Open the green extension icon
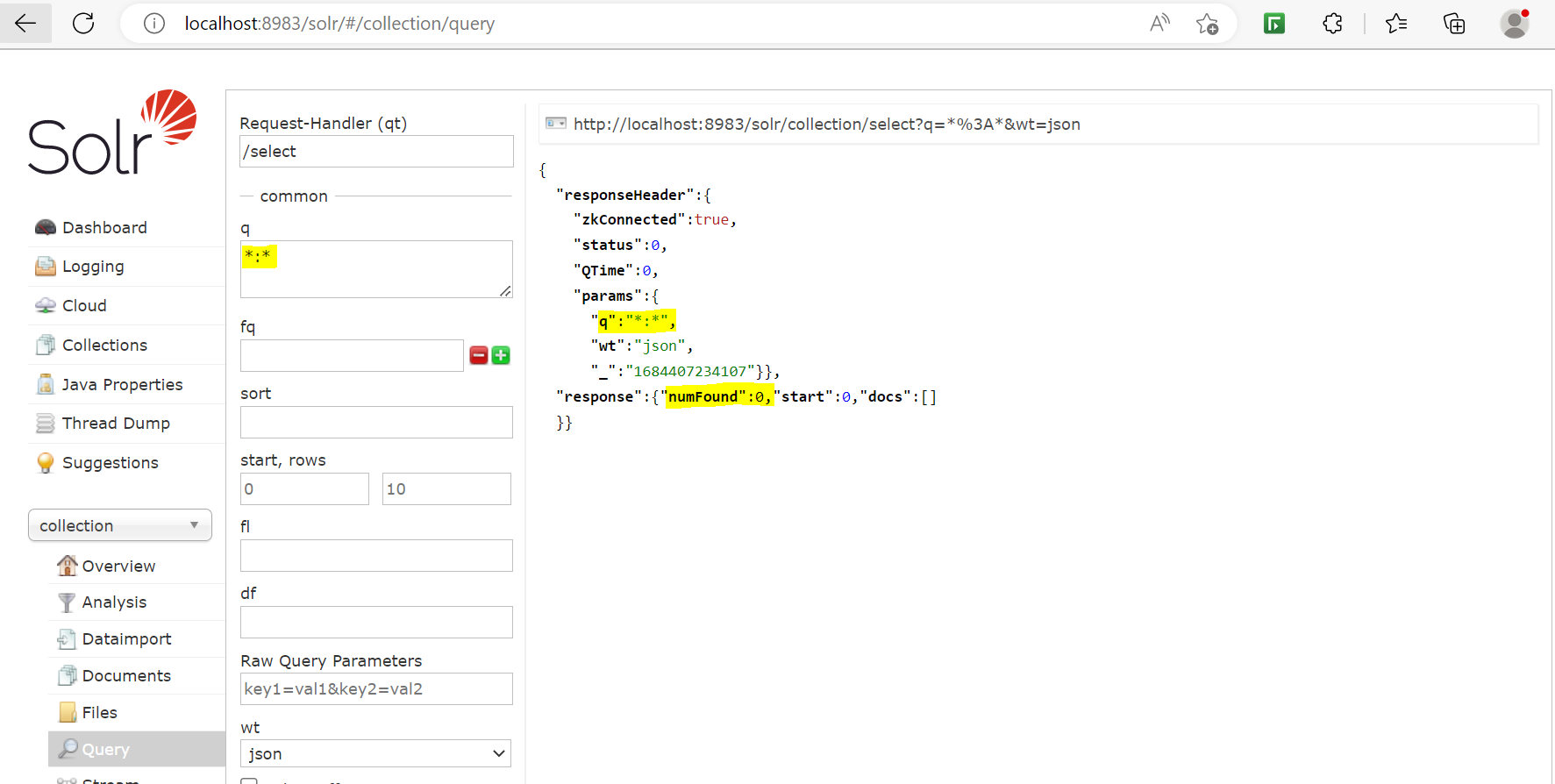The image size is (1555, 784). point(1274,24)
